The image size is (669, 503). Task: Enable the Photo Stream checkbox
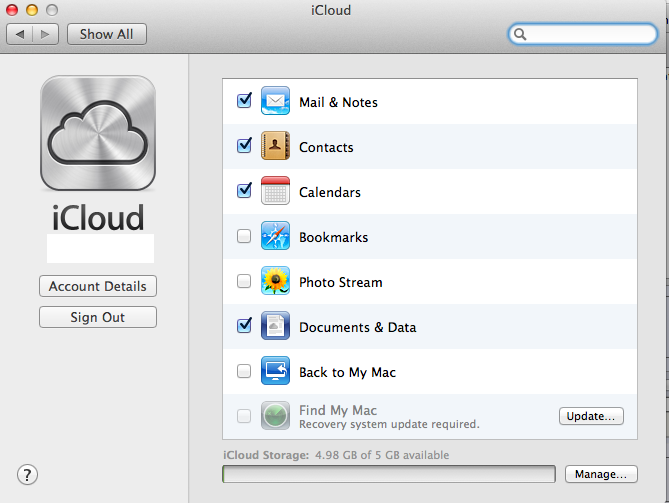(x=244, y=281)
